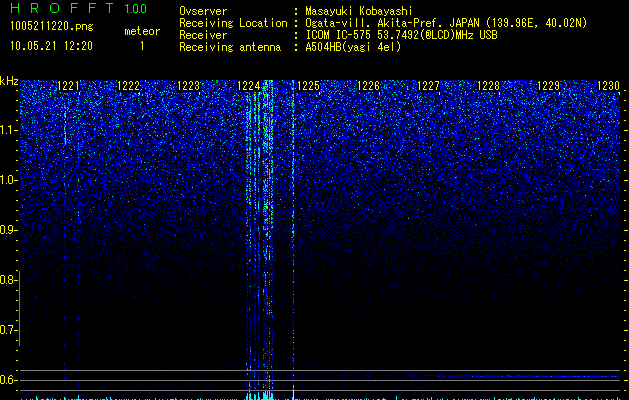The width and height of the screenshot is (629, 400).
Task: Select the A504HB(yagi 4el) antenna text
Action: pos(353,47)
